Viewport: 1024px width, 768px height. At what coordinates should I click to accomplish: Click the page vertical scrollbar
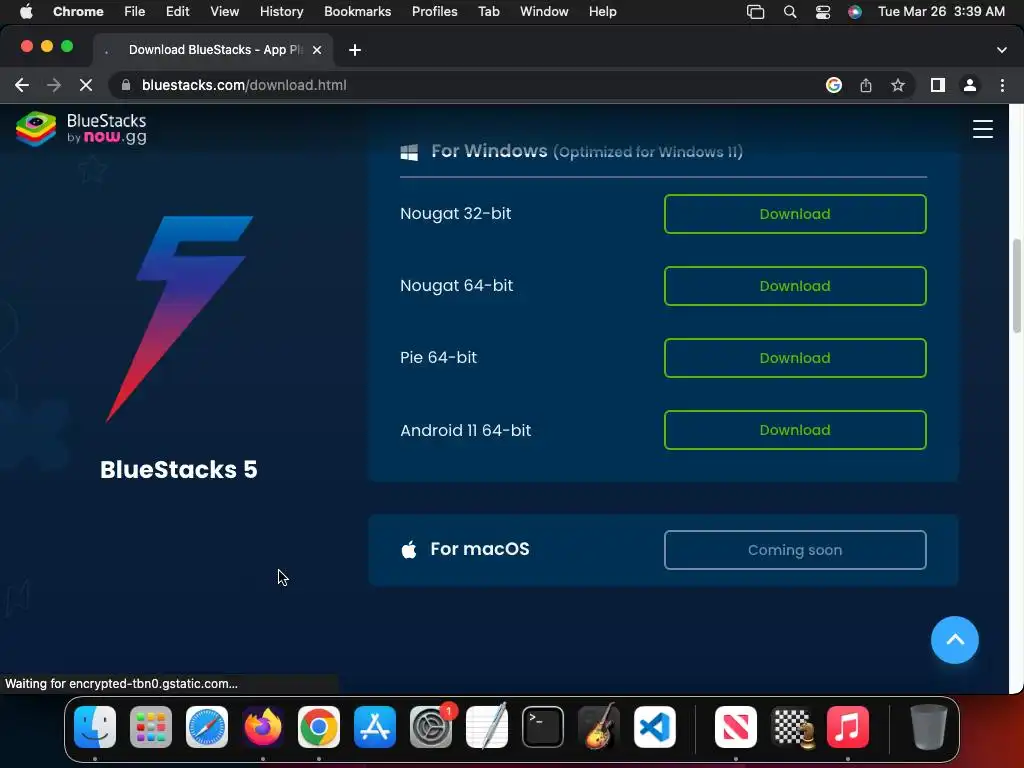(x=1016, y=286)
